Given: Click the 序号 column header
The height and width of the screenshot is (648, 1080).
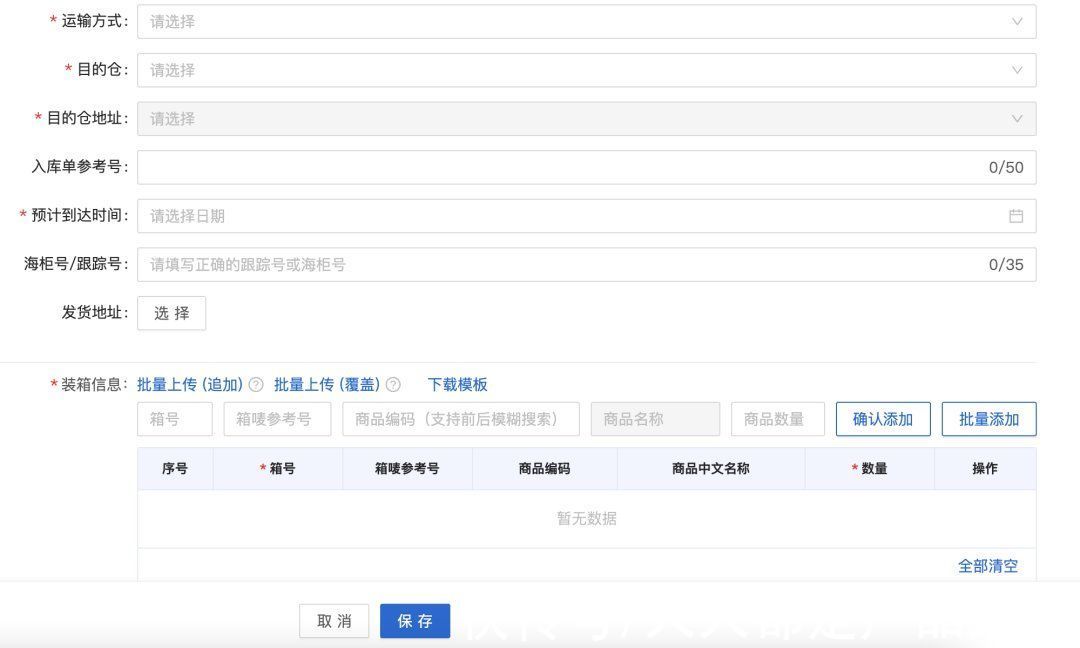Looking at the screenshot, I should point(175,468).
